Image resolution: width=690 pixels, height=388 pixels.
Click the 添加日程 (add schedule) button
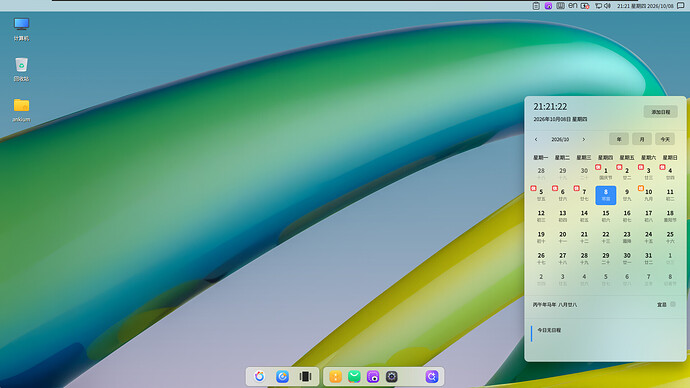click(661, 112)
